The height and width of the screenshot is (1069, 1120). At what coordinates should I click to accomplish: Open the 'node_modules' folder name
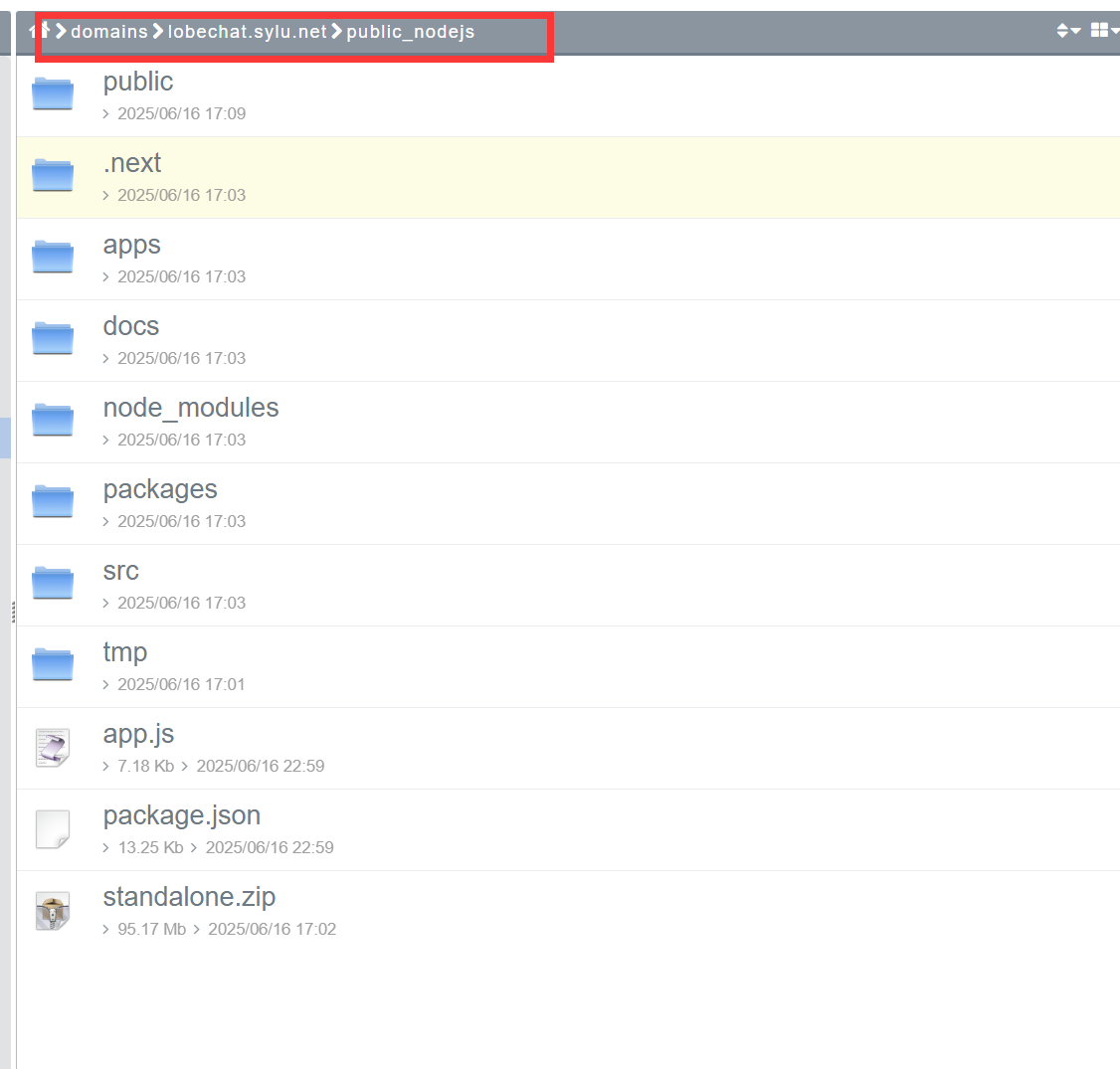191,408
